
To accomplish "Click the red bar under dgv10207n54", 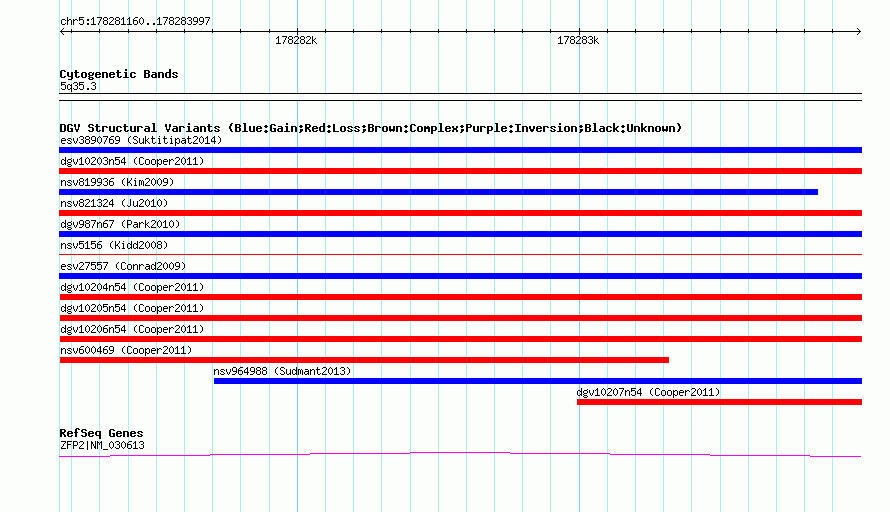I will (719, 402).
